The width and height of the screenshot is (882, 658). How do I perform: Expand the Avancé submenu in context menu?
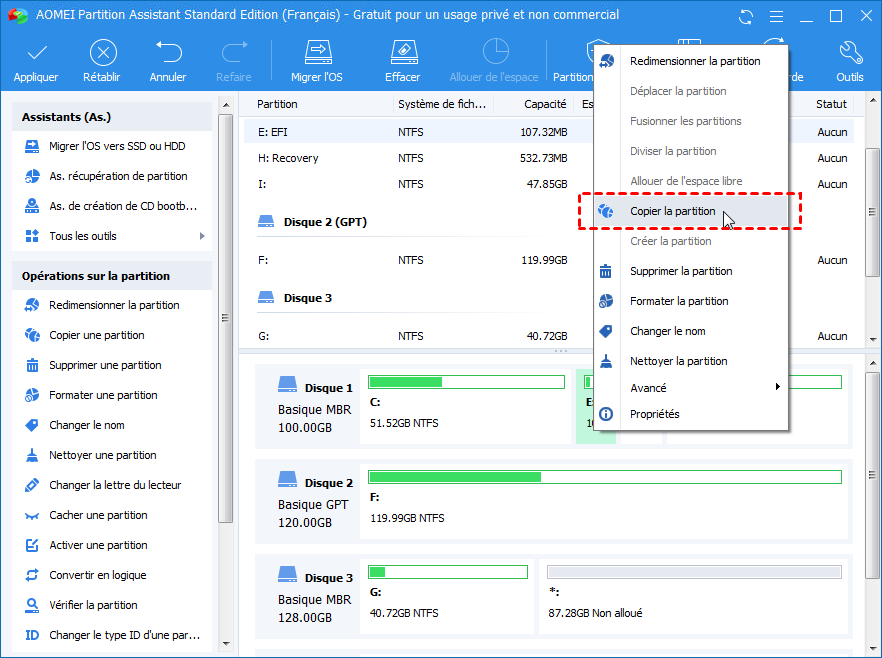[777, 387]
